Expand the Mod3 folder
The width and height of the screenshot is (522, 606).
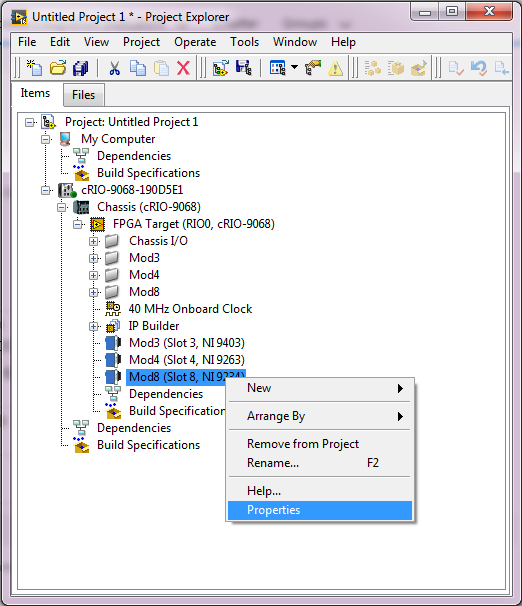click(93, 258)
